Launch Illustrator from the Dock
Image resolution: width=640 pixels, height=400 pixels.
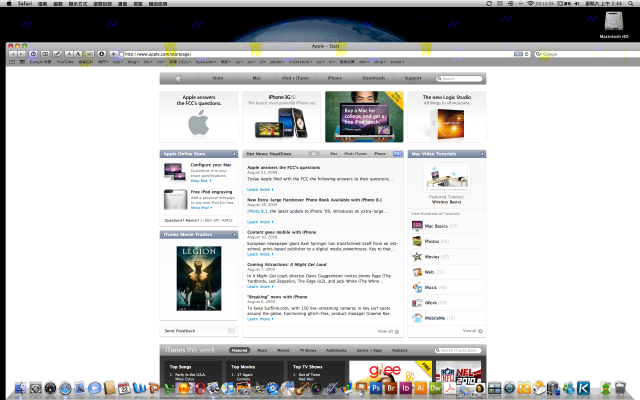pos(420,388)
